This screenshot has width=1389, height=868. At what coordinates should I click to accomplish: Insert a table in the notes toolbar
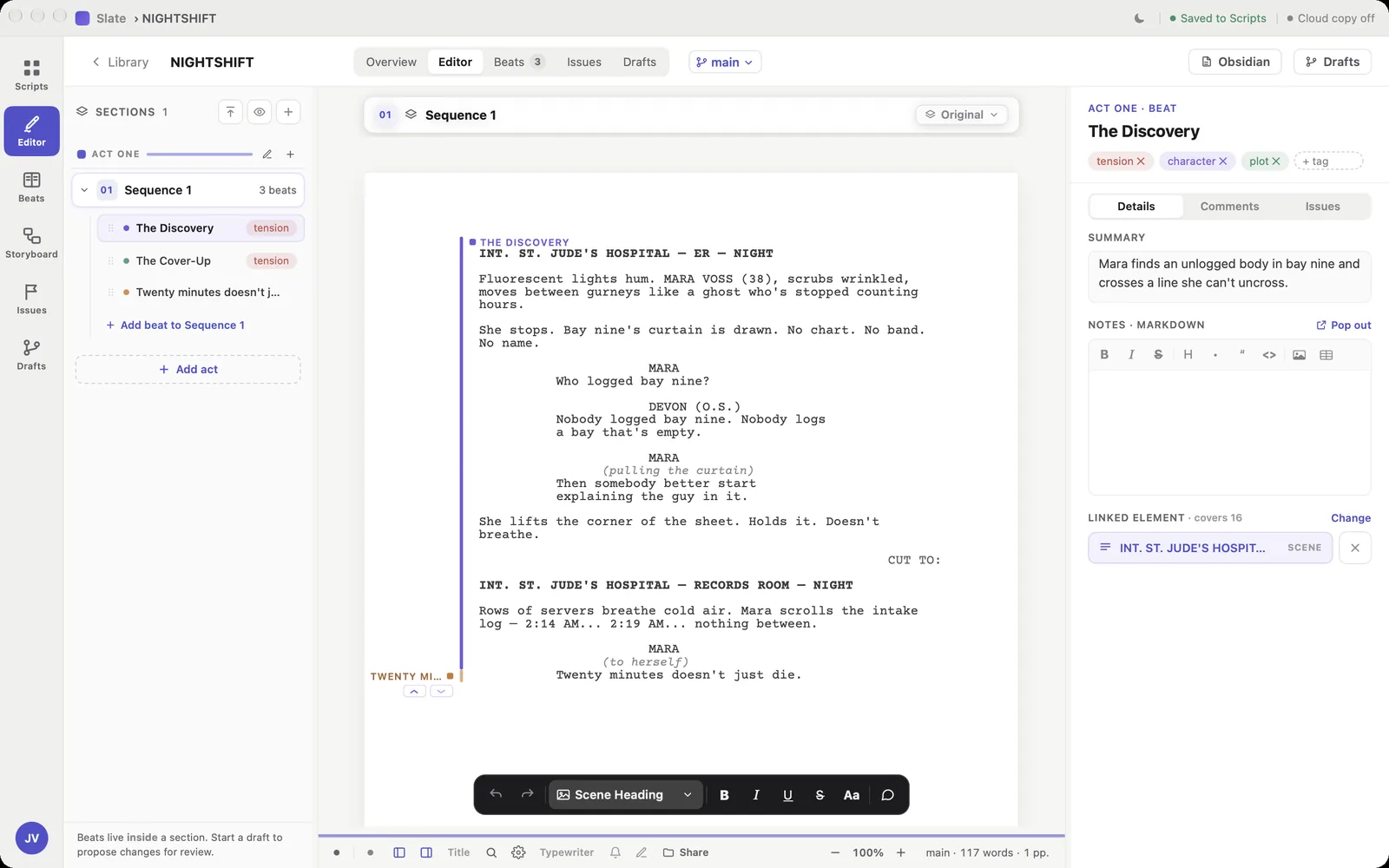[x=1326, y=354]
